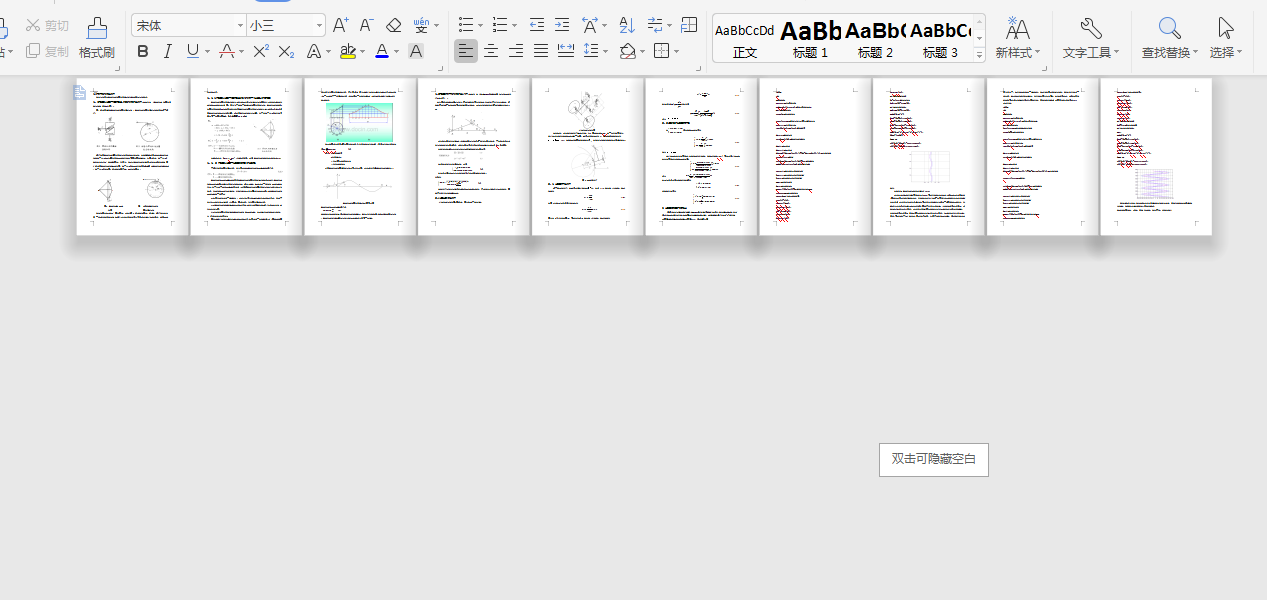Viewport: 1267px width, 600px height.
Task: Expand the underline style arrow
Action: point(207,52)
